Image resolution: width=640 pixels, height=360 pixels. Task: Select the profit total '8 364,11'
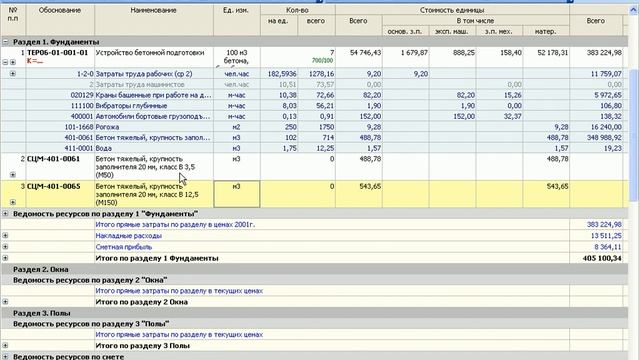(608, 247)
